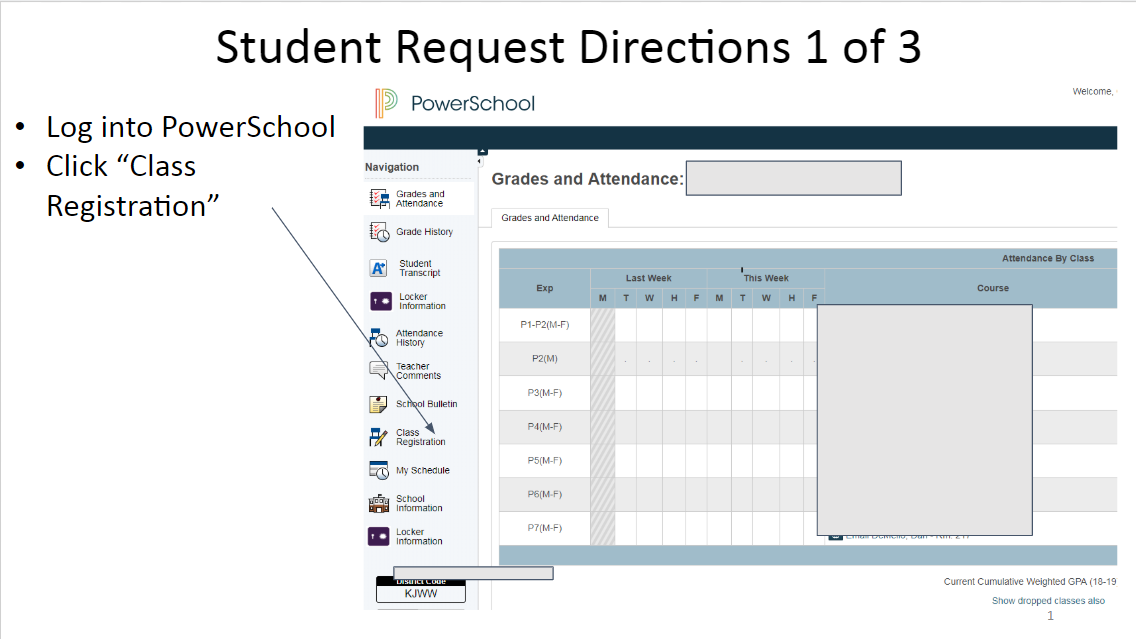Click the Welcome text at top right
The image size is (1136, 639).
click(1093, 91)
